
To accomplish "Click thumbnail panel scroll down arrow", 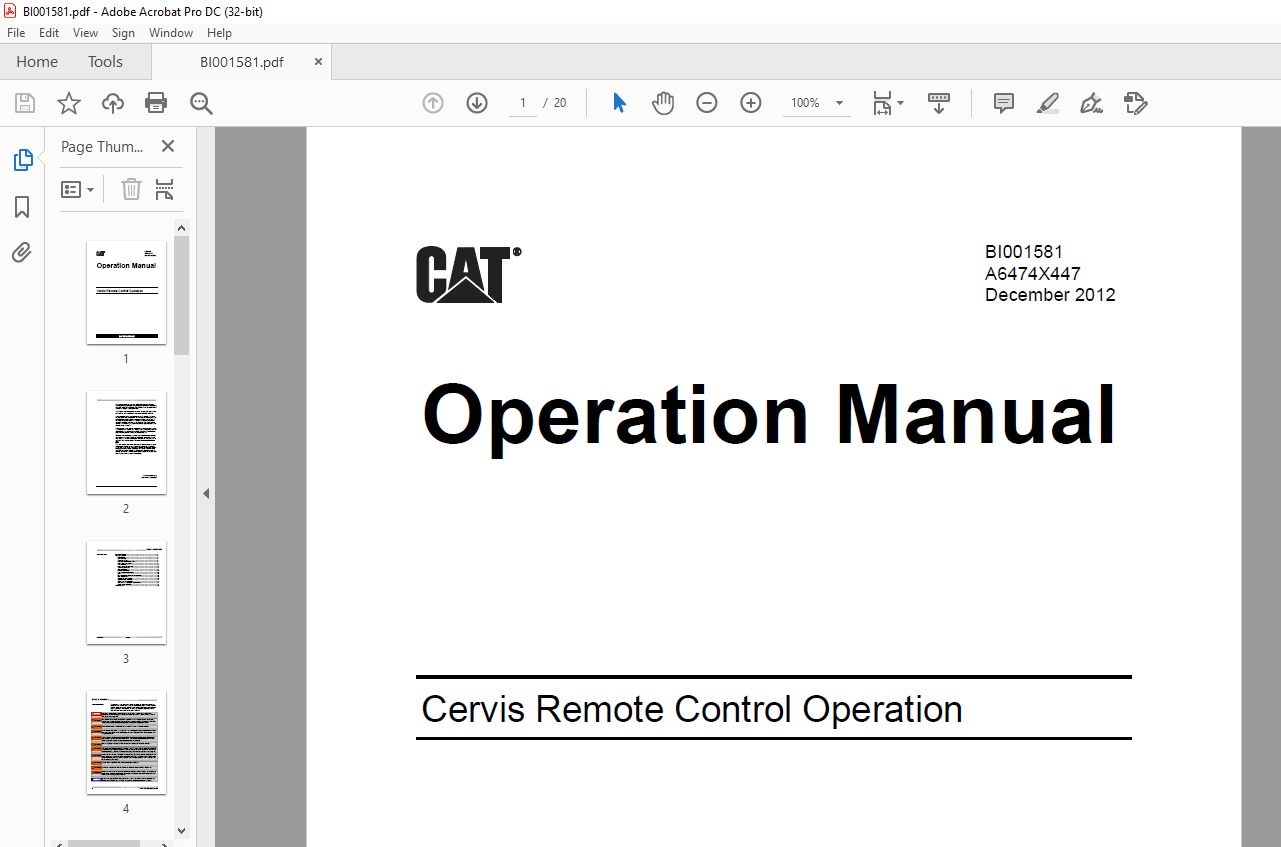I will (181, 829).
